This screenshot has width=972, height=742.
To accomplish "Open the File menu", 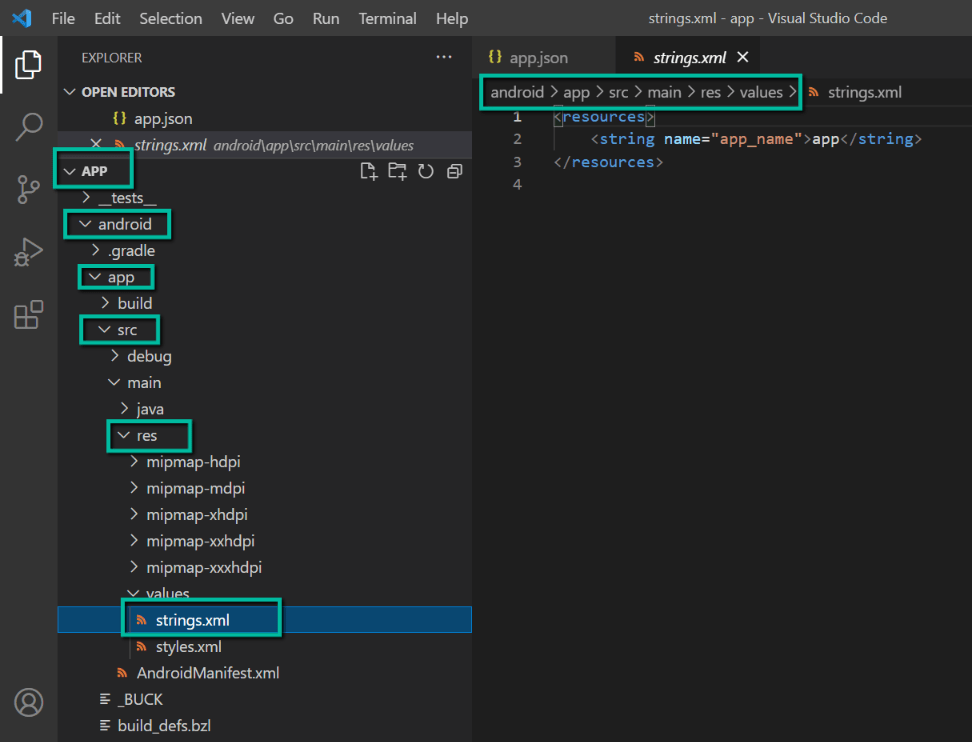I will click(63, 19).
